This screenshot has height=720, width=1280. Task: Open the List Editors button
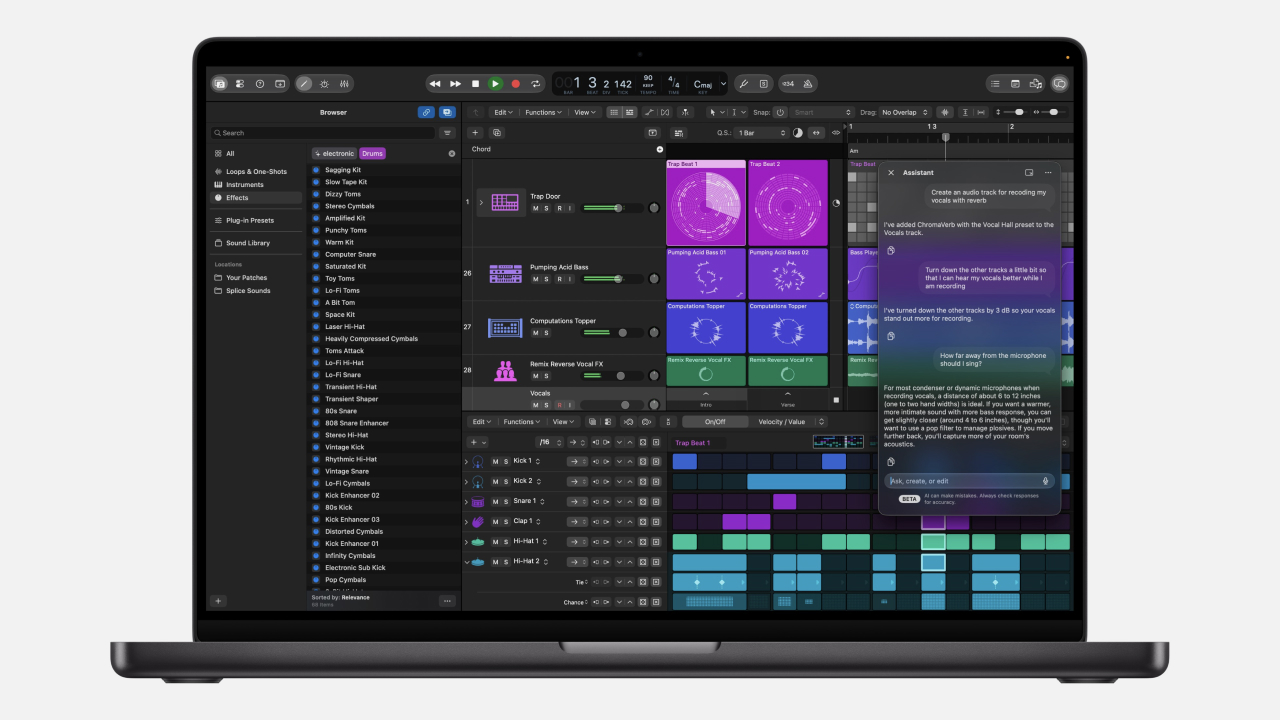tap(995, 84)
